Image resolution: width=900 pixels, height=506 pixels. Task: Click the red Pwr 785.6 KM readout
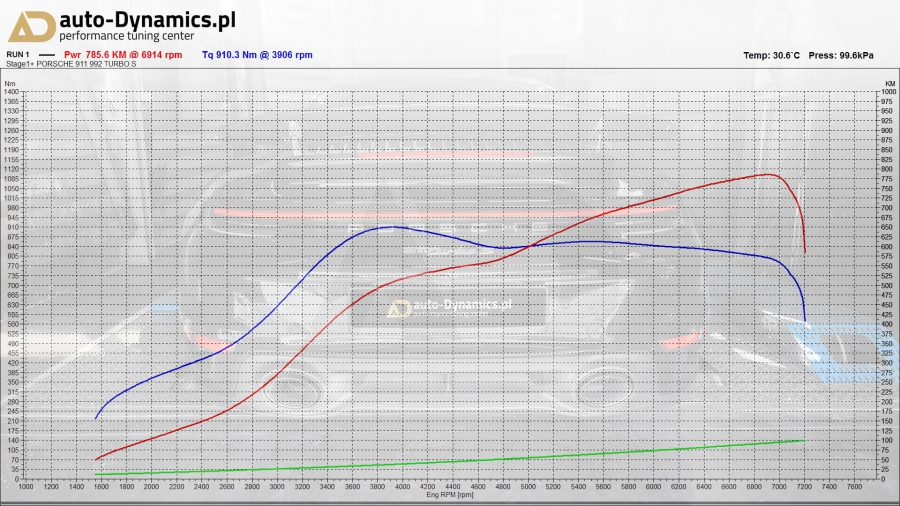123,55
